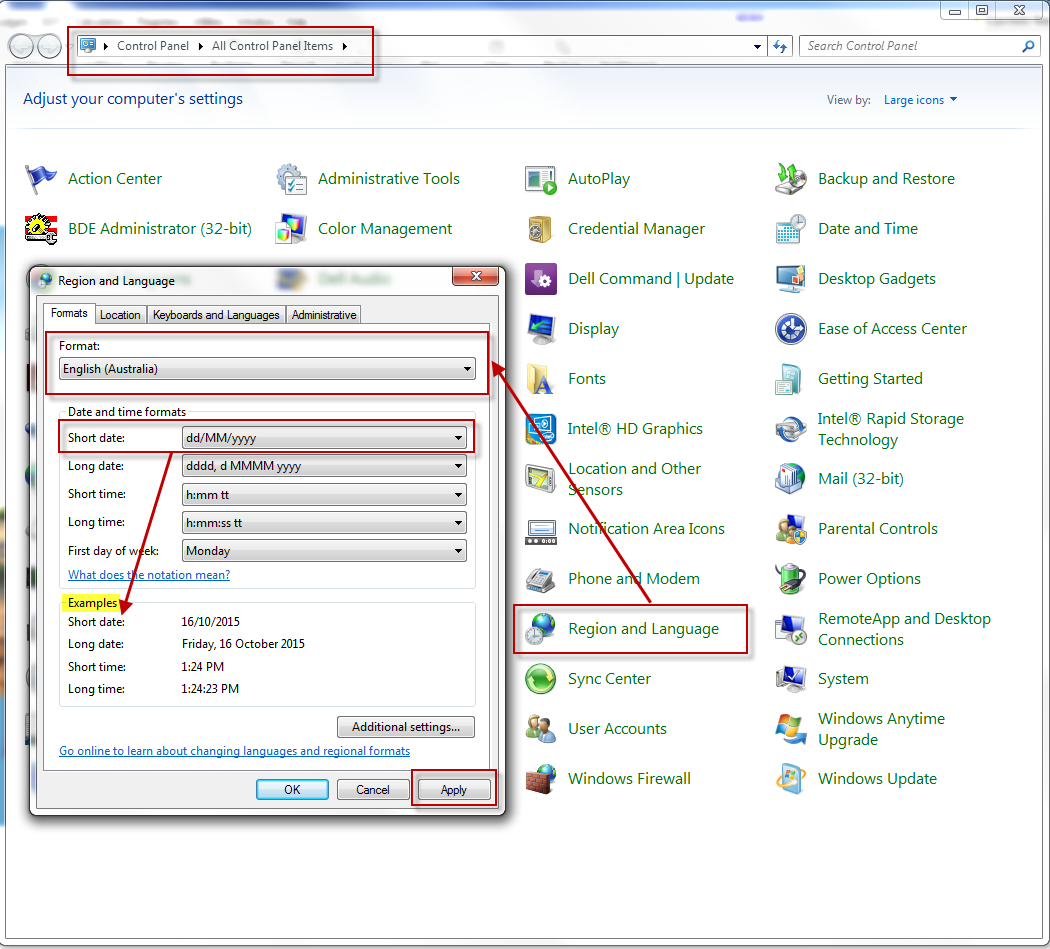The height and width of the screenshot is (949, 1050).
Task: Click the Ease of Access Center icon
Action: point(791,329)
